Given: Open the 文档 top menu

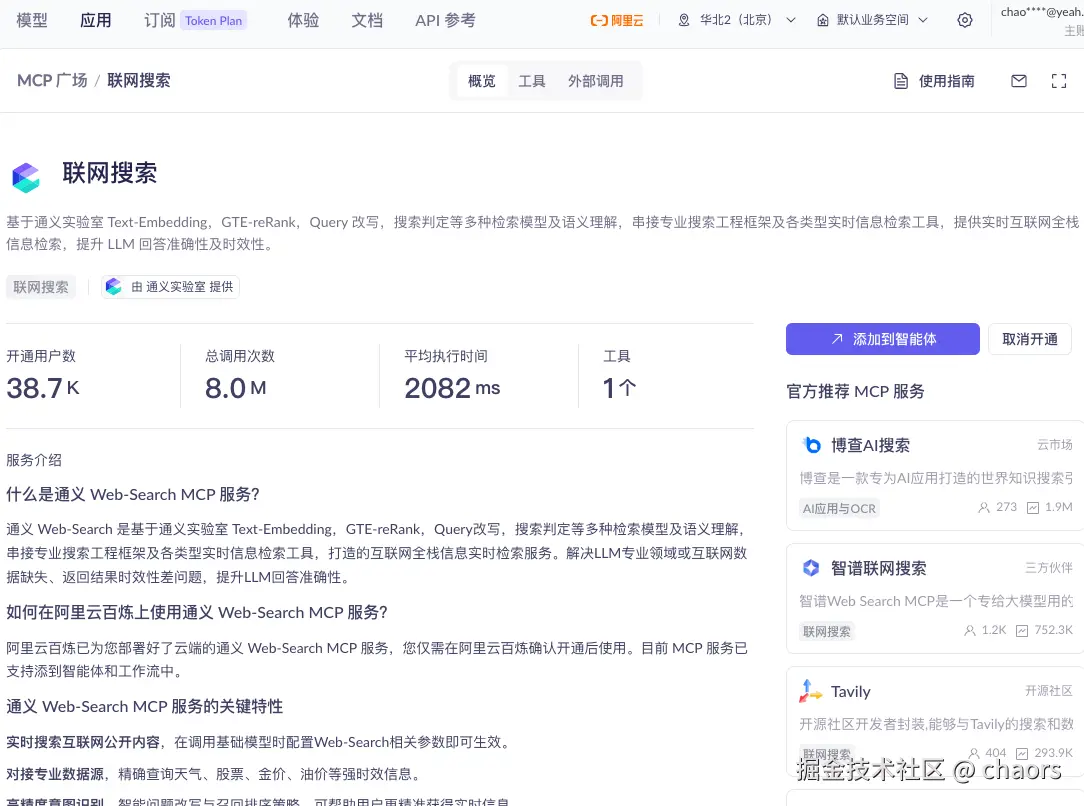Looking at the screenshot, I should tap(367, 20).
